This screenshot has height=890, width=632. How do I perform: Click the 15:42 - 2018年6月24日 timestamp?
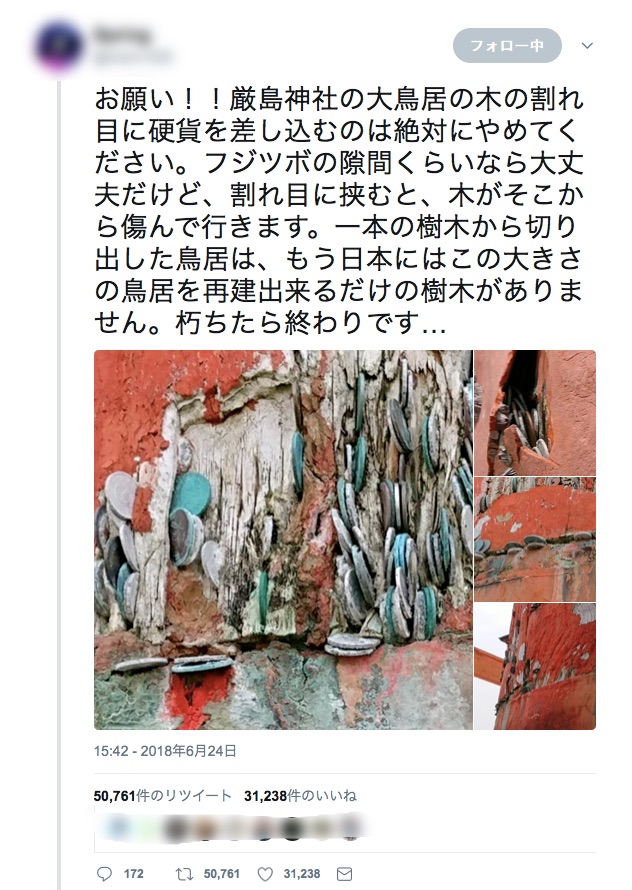pyautogui.click(x=165, y=751)
